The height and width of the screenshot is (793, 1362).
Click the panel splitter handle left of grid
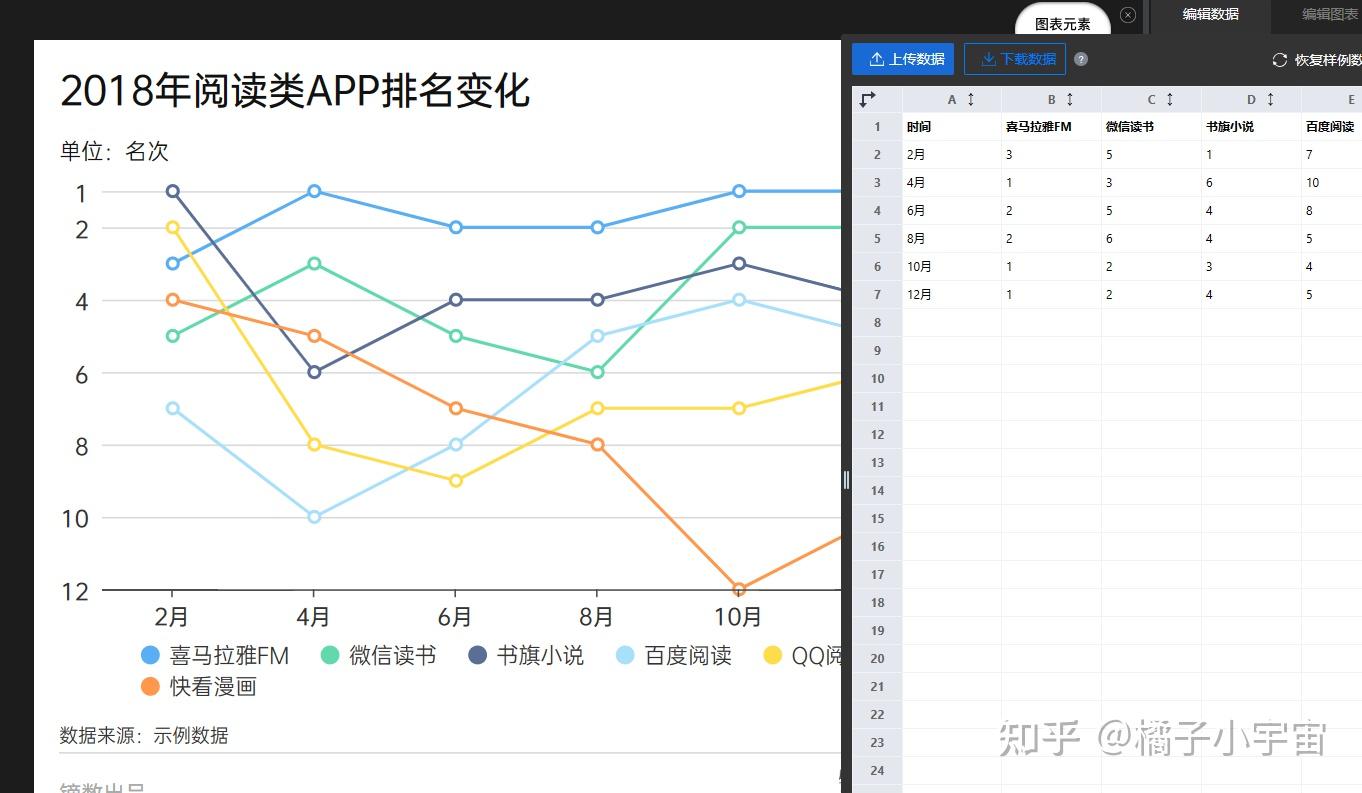846,480
